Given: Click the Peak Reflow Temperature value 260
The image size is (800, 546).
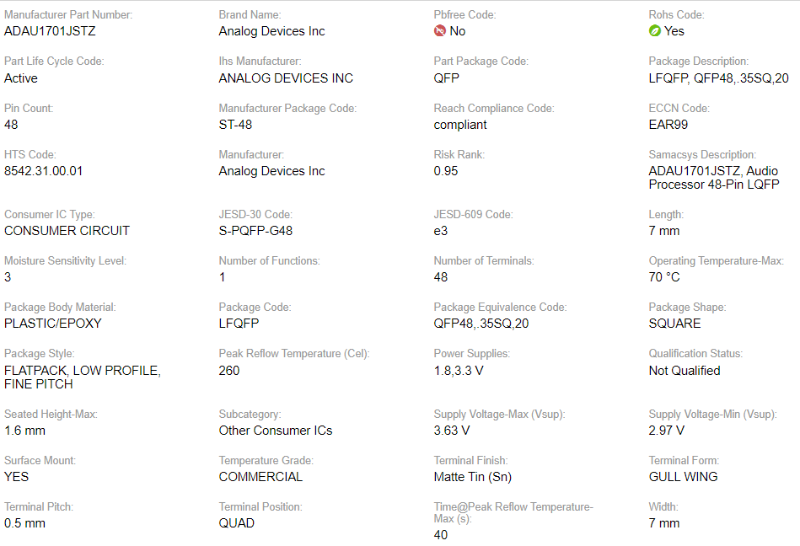Looking at the screenshot, I should click(229, 371).
